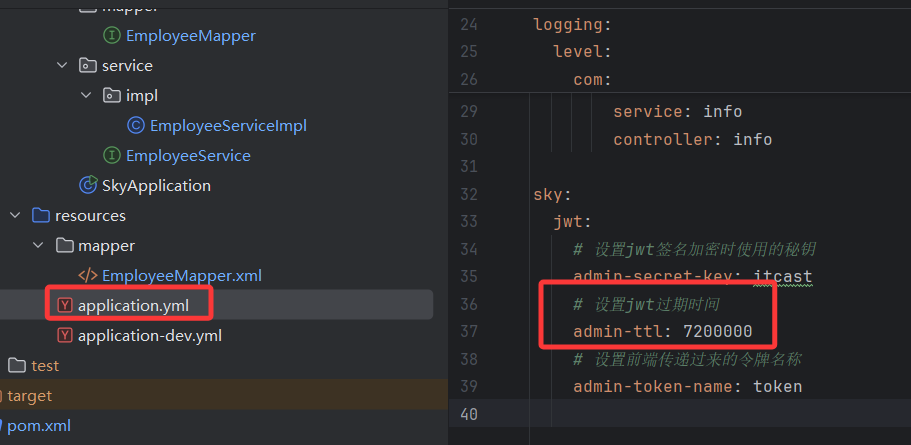Collapse the resources folder chevron
Image resolution: width=911 pixels, height=445 pixels.
(15, 216)
